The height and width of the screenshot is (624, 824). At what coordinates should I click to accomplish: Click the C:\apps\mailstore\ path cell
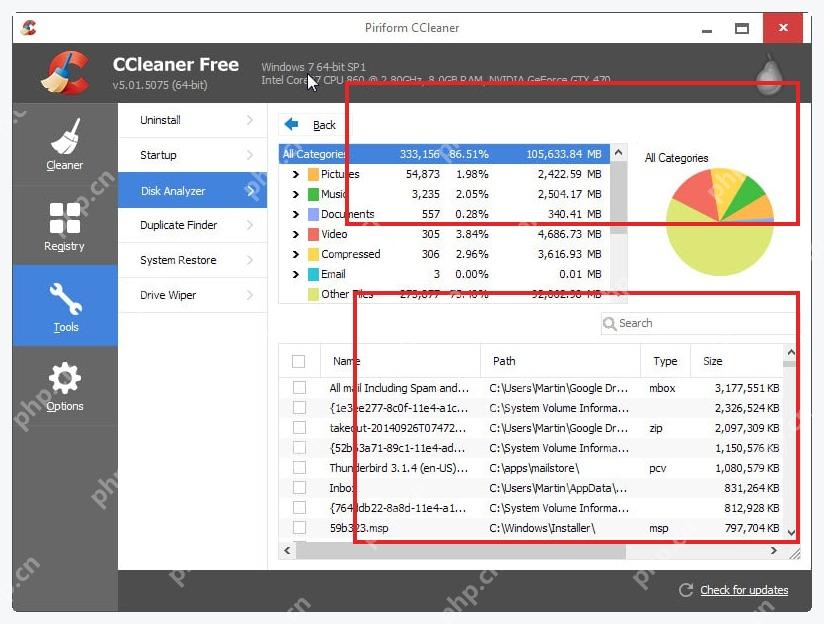(x=534, y=468)
